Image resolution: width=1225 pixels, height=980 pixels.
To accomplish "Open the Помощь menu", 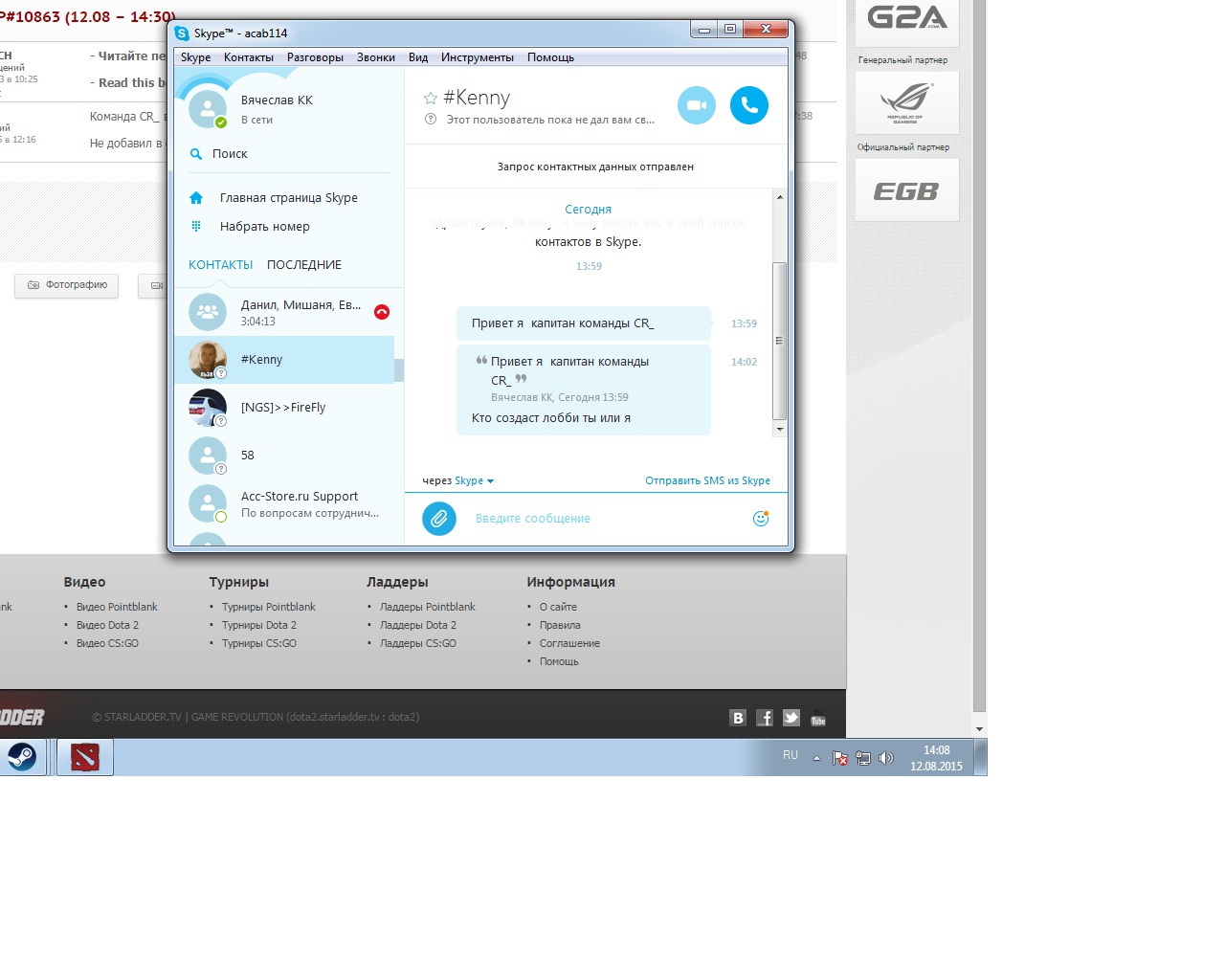I will pos(550,57).
